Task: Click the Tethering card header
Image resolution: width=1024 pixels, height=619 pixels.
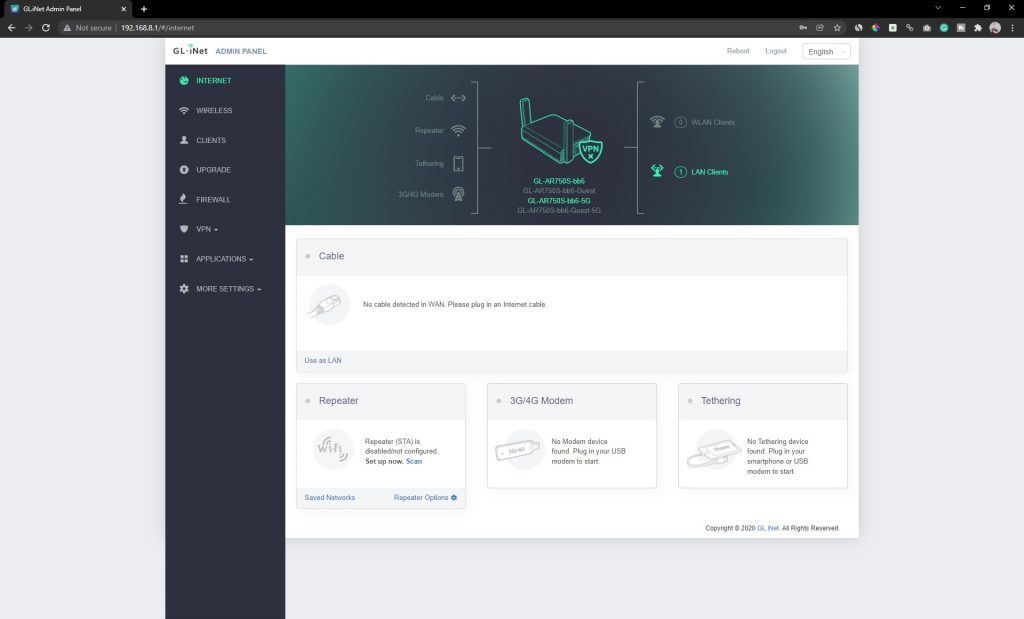Action: [763, 402]
